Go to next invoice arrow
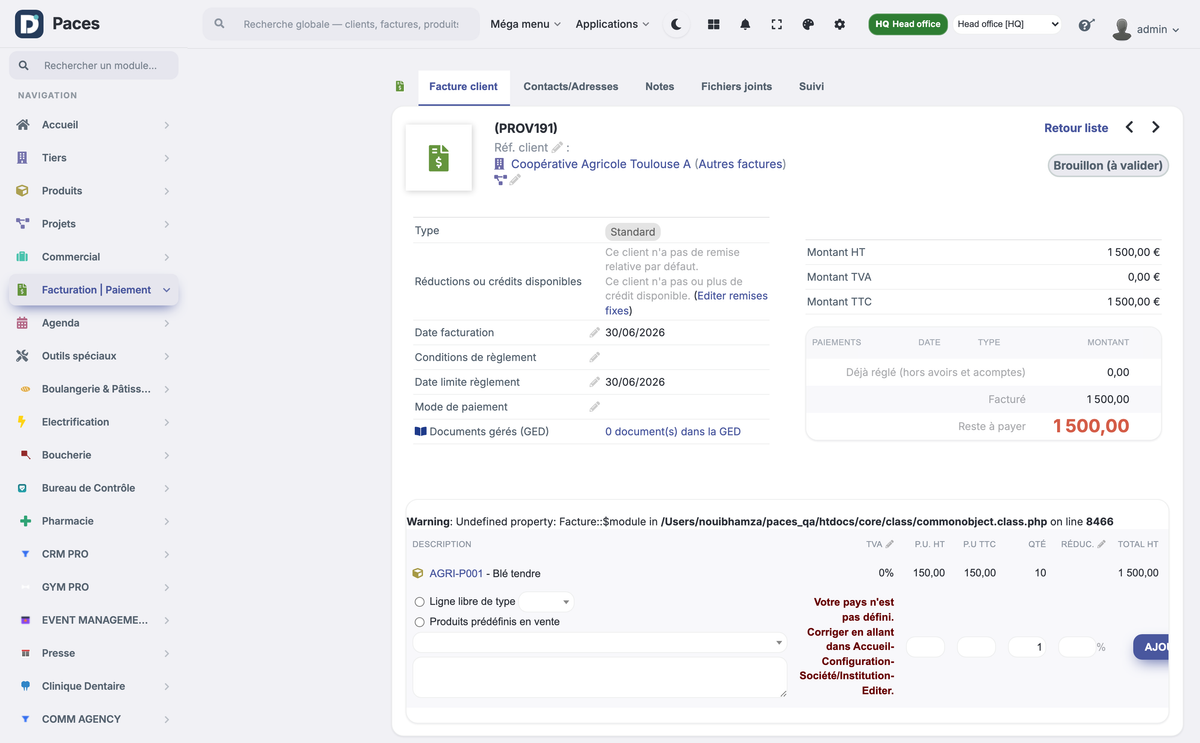Image resolution: width=1200 pixels, height=743 pixels. pos(1156,127)
